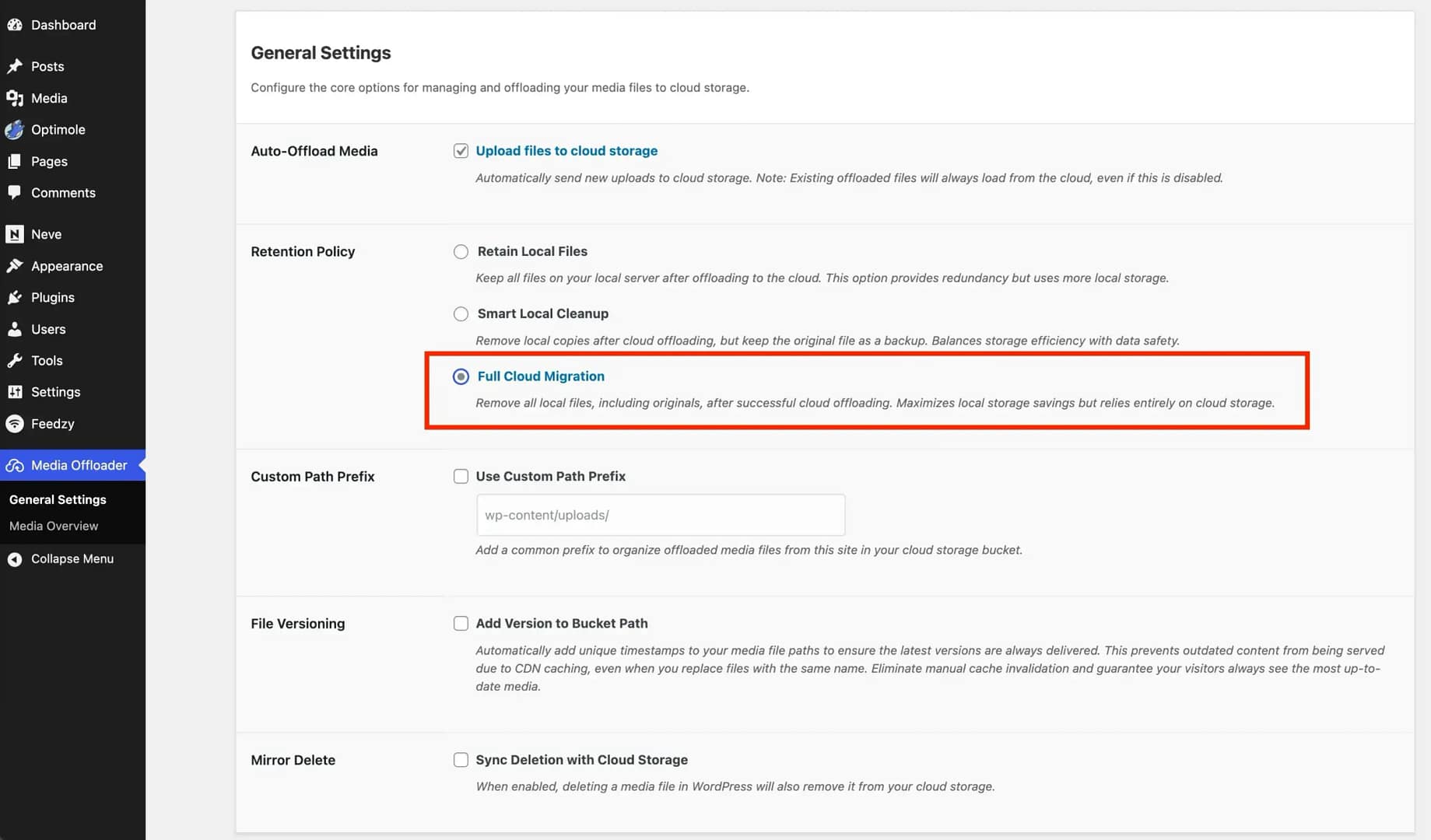Click the Feedzy feed icon
The image size is (1431, 840).
click(x=15, y=424)
